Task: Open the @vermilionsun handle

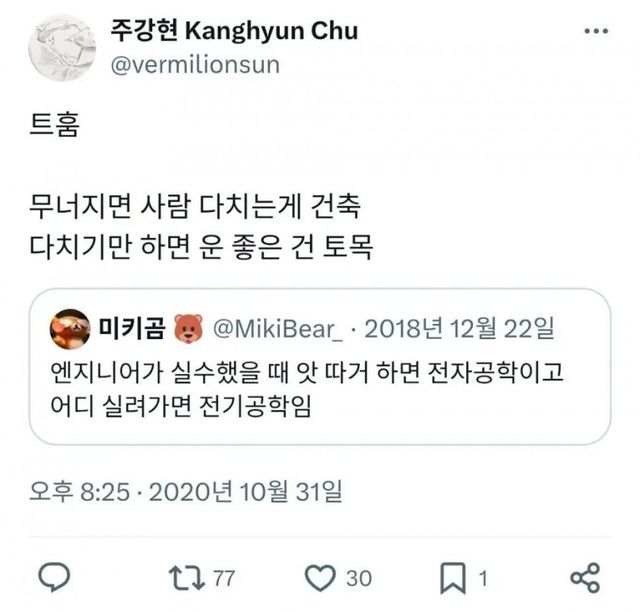Action: [x=195, y=65]
